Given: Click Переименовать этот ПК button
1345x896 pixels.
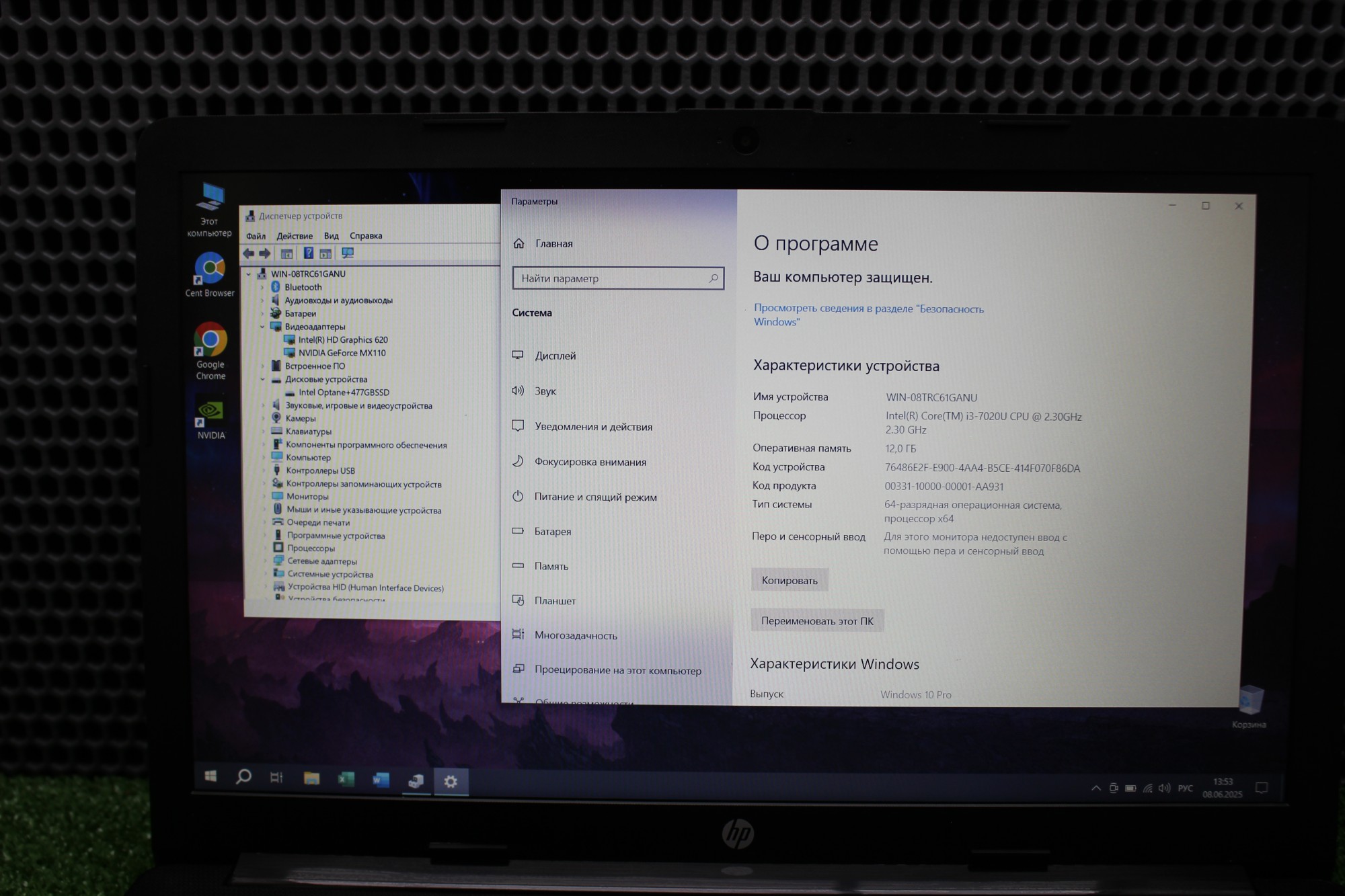Looking at the screenshot, I should 816,620.
